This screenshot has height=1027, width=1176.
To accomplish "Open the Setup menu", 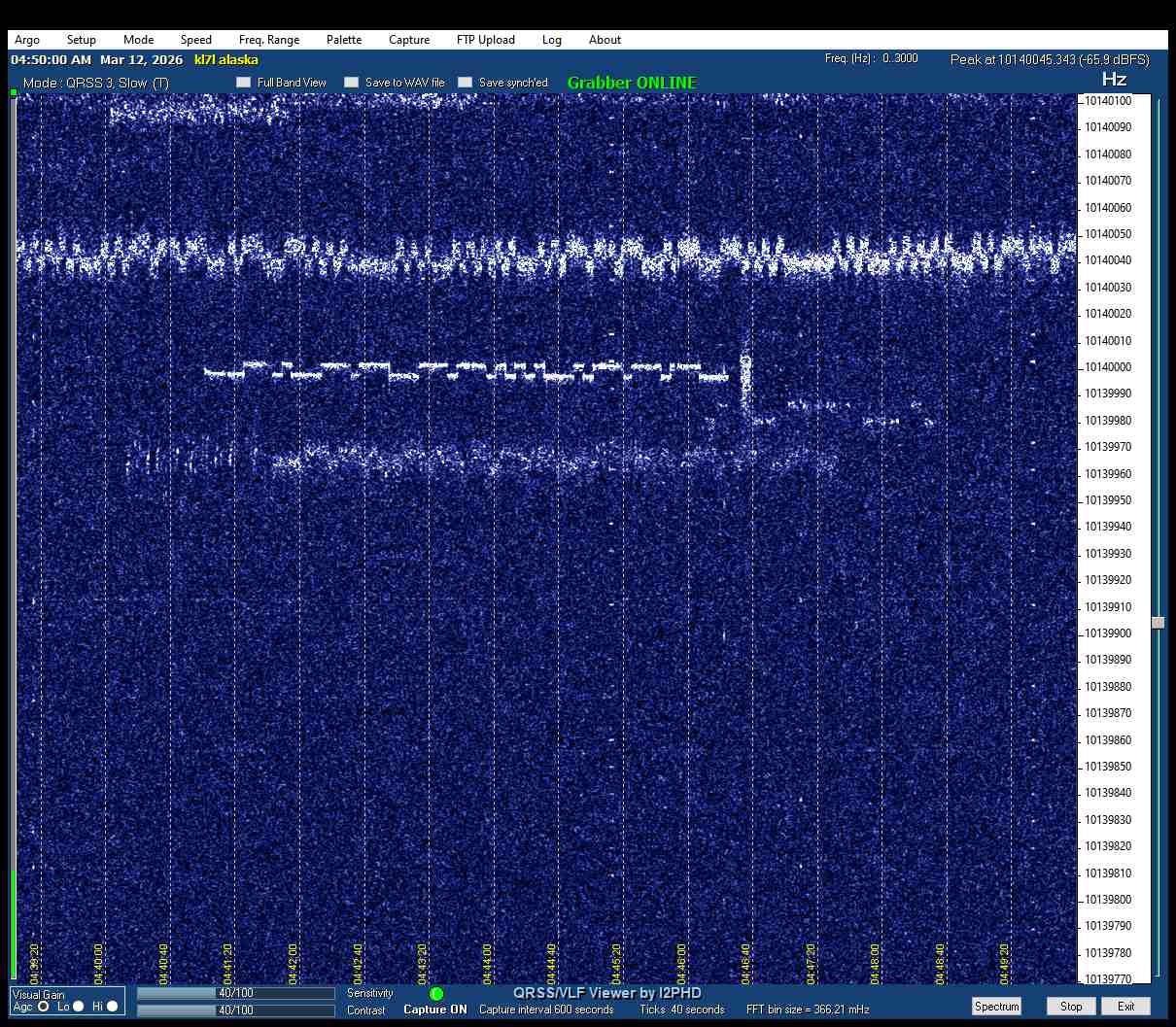I will point(82,40).
